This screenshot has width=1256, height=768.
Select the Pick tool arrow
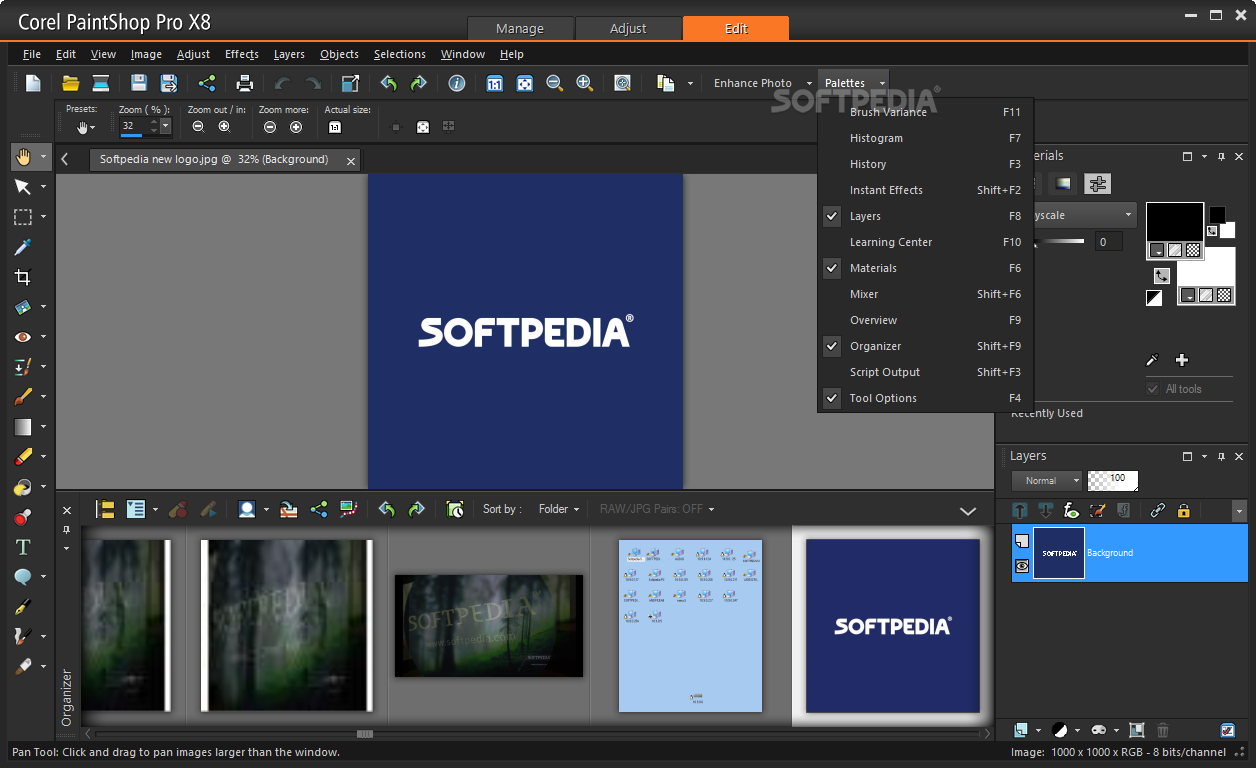coord(22,187)
